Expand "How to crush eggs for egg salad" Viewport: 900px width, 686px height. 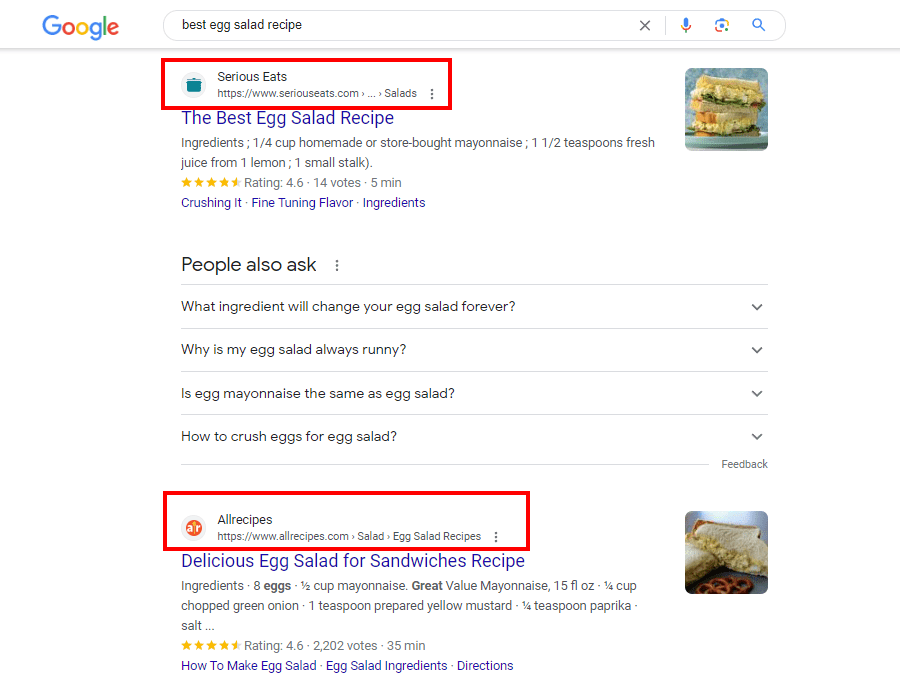(757, 437)
